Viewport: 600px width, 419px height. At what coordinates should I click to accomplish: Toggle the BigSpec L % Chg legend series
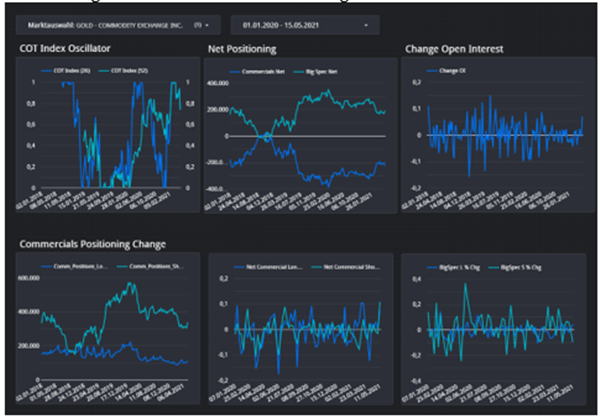coord(453,267)
